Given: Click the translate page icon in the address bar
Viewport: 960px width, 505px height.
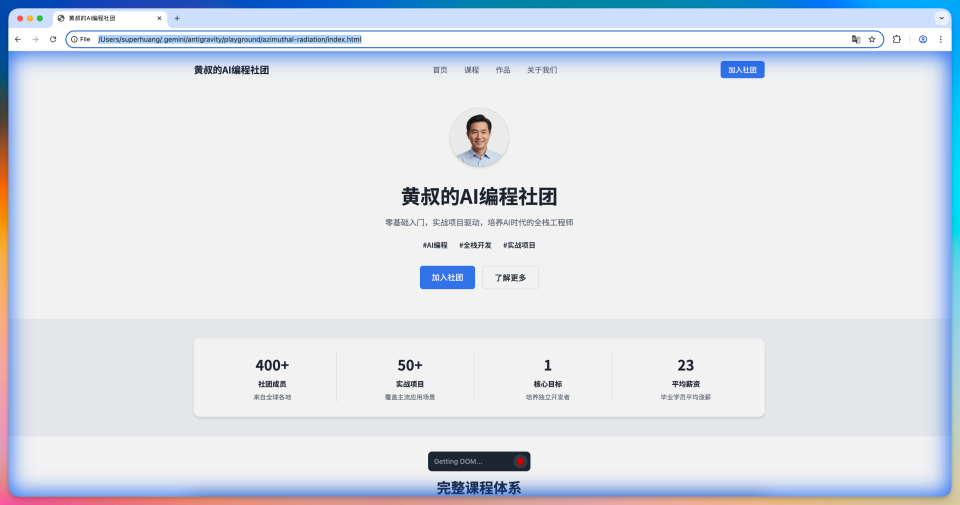Looking at the screenshot, I should (856, 39).
